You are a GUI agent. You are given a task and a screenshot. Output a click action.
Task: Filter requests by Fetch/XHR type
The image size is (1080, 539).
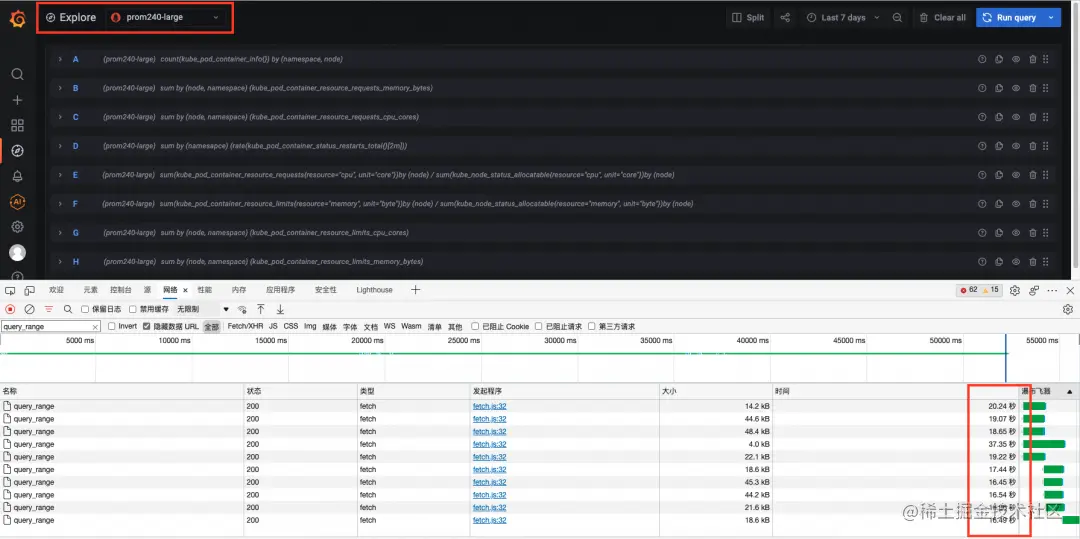[245, 326]
